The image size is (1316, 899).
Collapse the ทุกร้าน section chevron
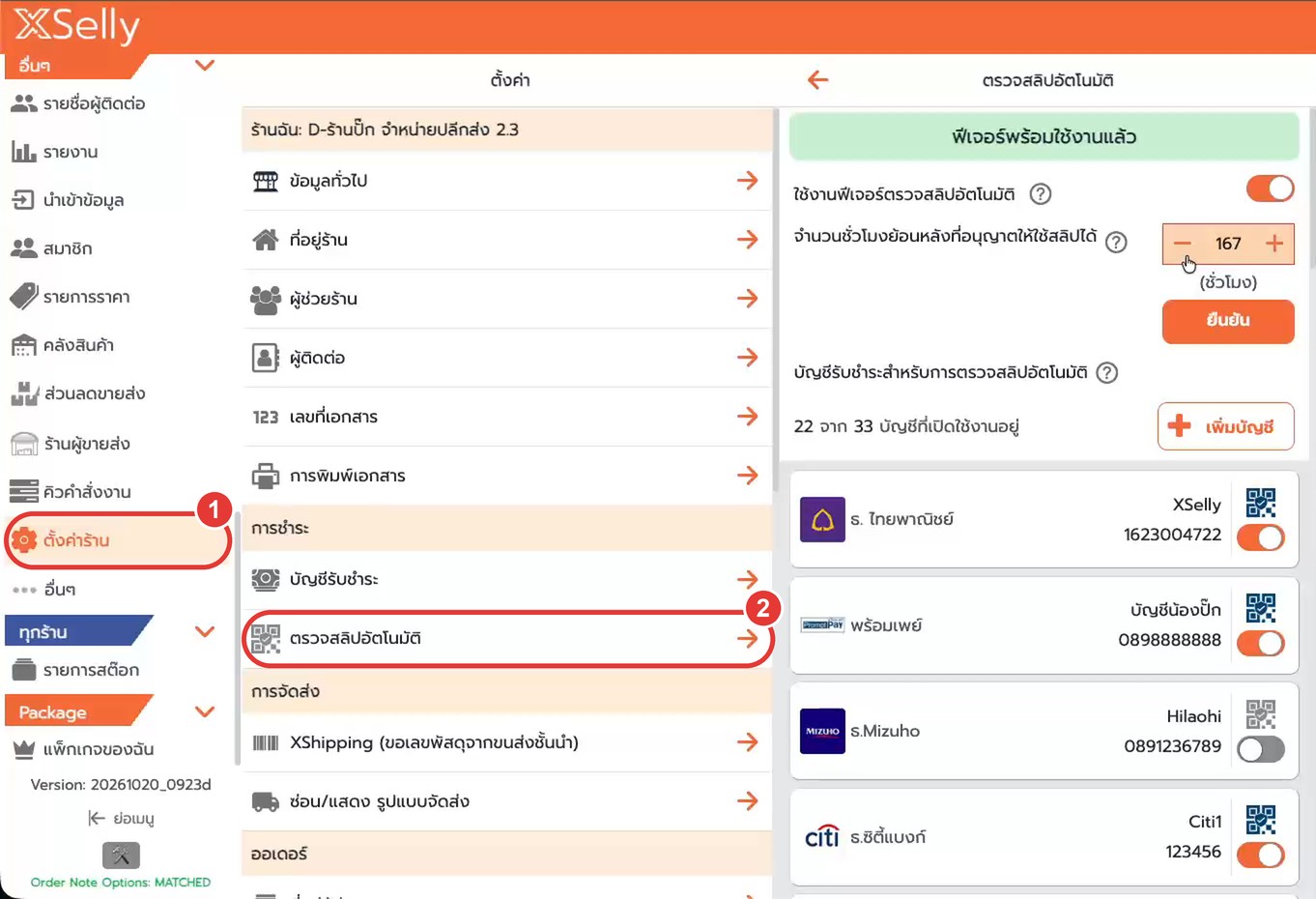[x=205, y=632]
